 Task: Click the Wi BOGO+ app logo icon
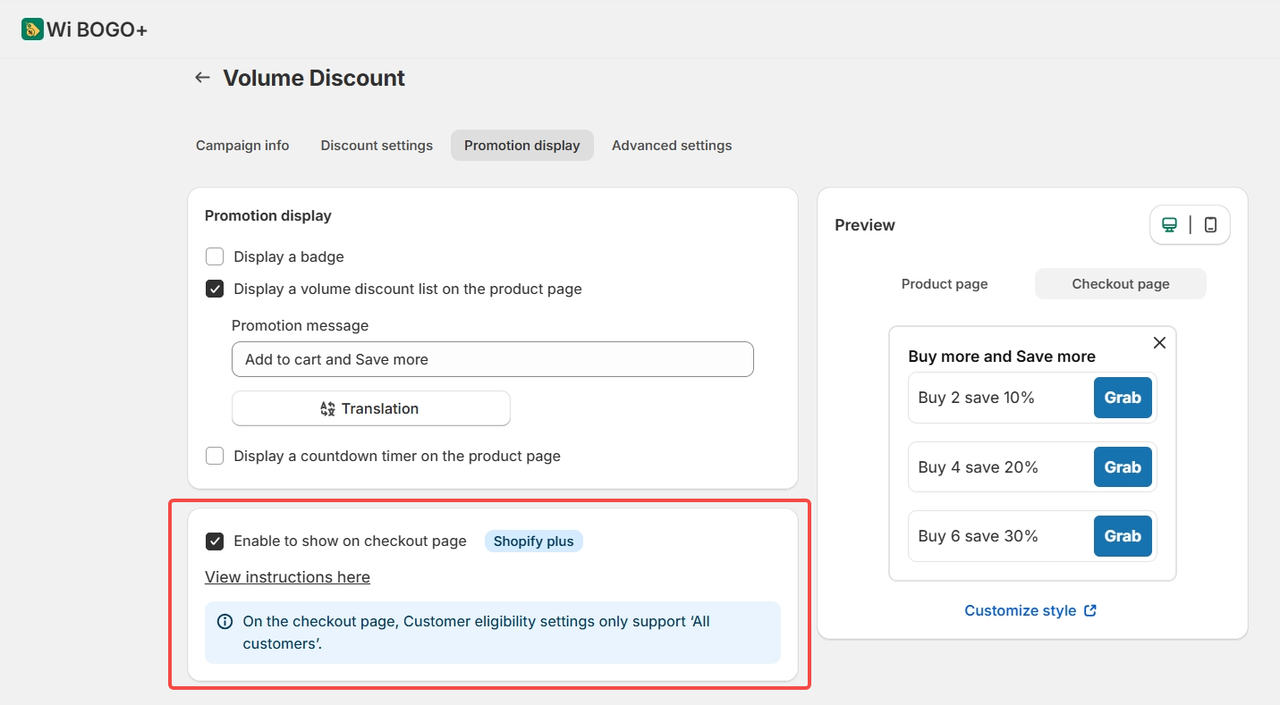click(x=33, y=29)
